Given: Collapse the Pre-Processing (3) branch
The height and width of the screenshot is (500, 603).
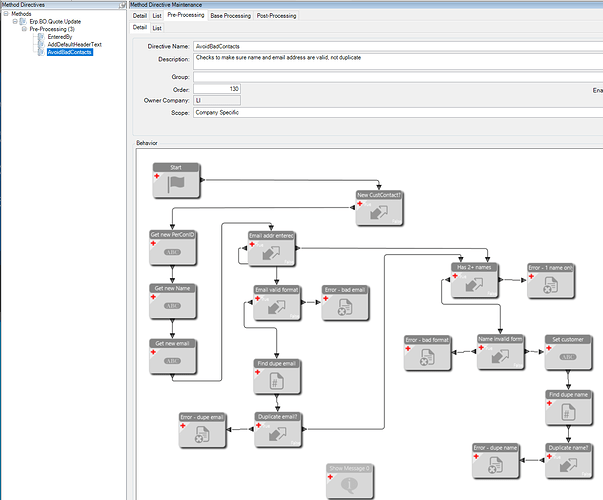Looking at the screenshot, I should tap(24, 29).
